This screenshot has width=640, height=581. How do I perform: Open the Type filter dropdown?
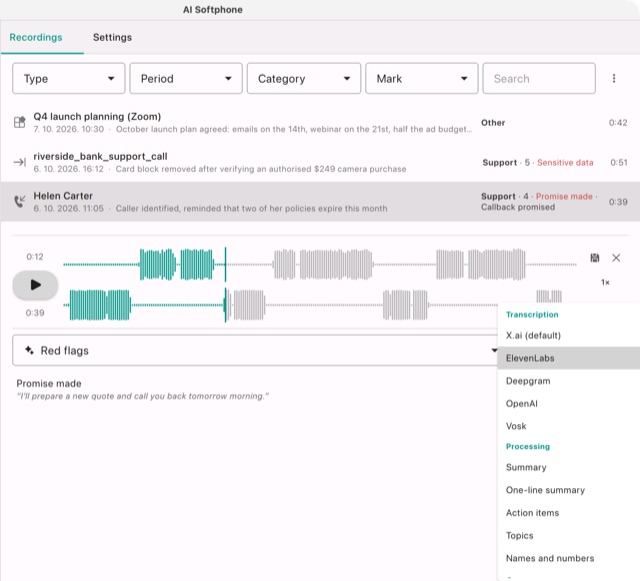point(69,78)
